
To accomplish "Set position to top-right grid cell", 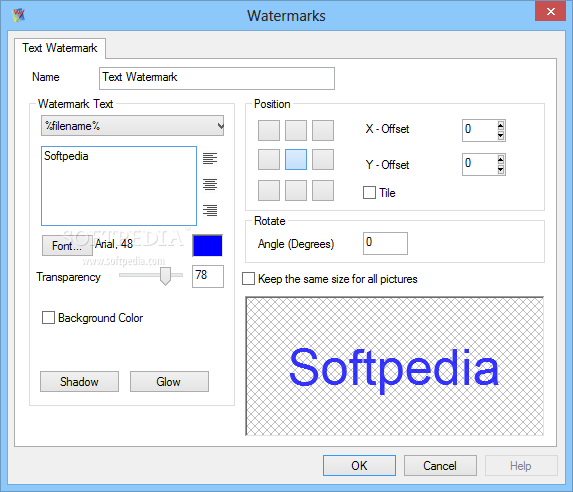I will 323,130.
